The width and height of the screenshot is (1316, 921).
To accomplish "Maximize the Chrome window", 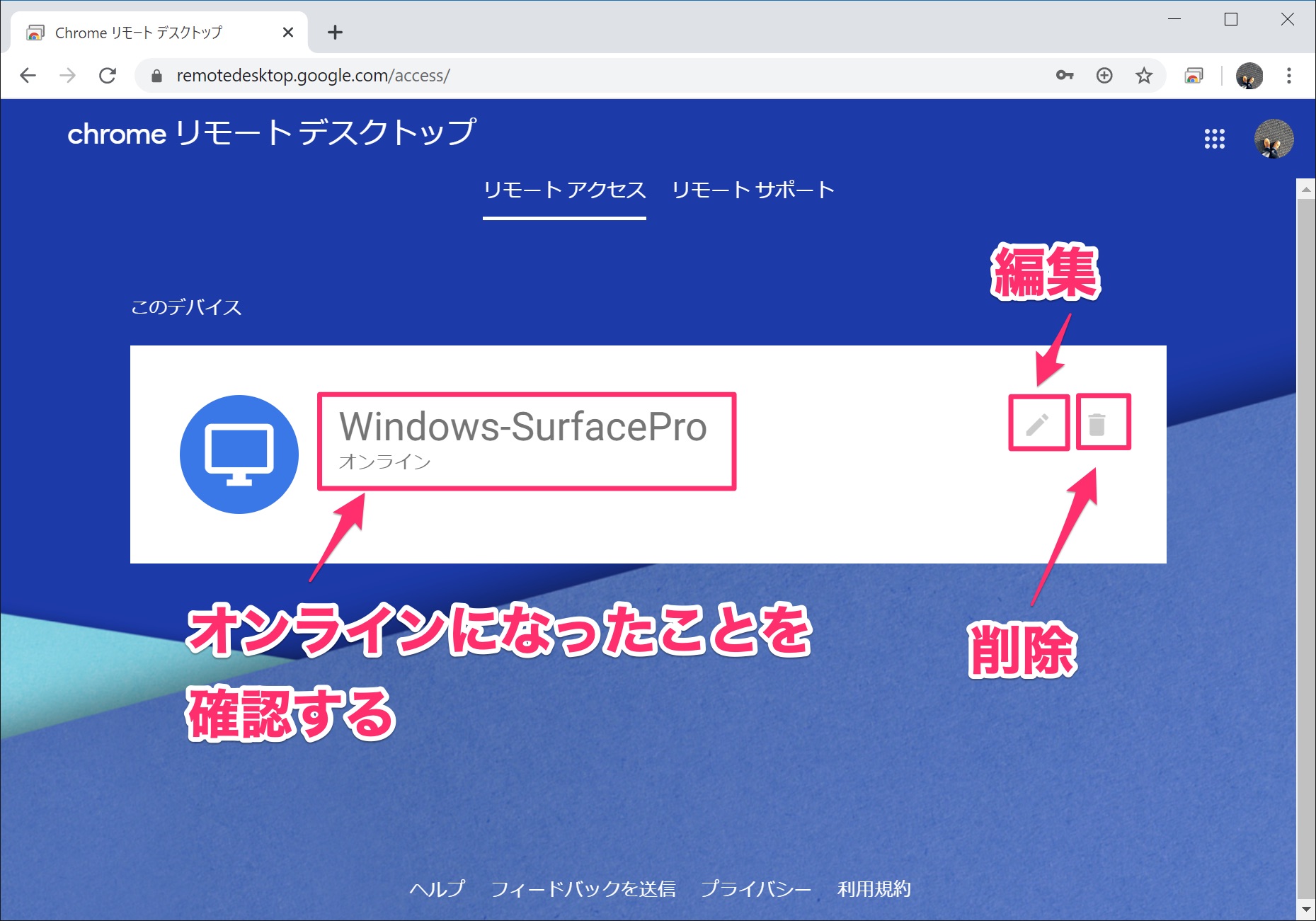I will 1231,19.
